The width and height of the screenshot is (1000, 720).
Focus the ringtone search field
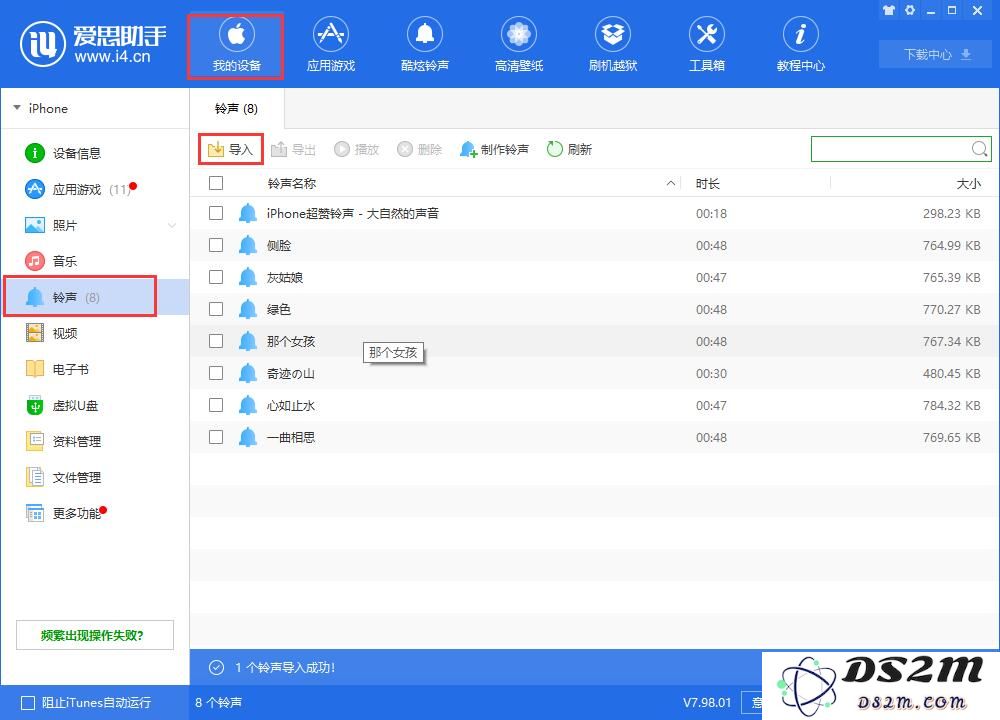[890, 149]
